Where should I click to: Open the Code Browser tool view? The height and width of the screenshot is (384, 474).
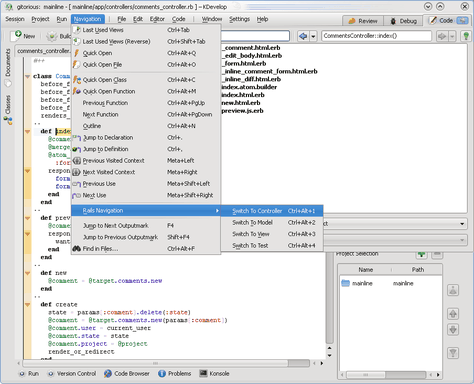click(127, 374)
